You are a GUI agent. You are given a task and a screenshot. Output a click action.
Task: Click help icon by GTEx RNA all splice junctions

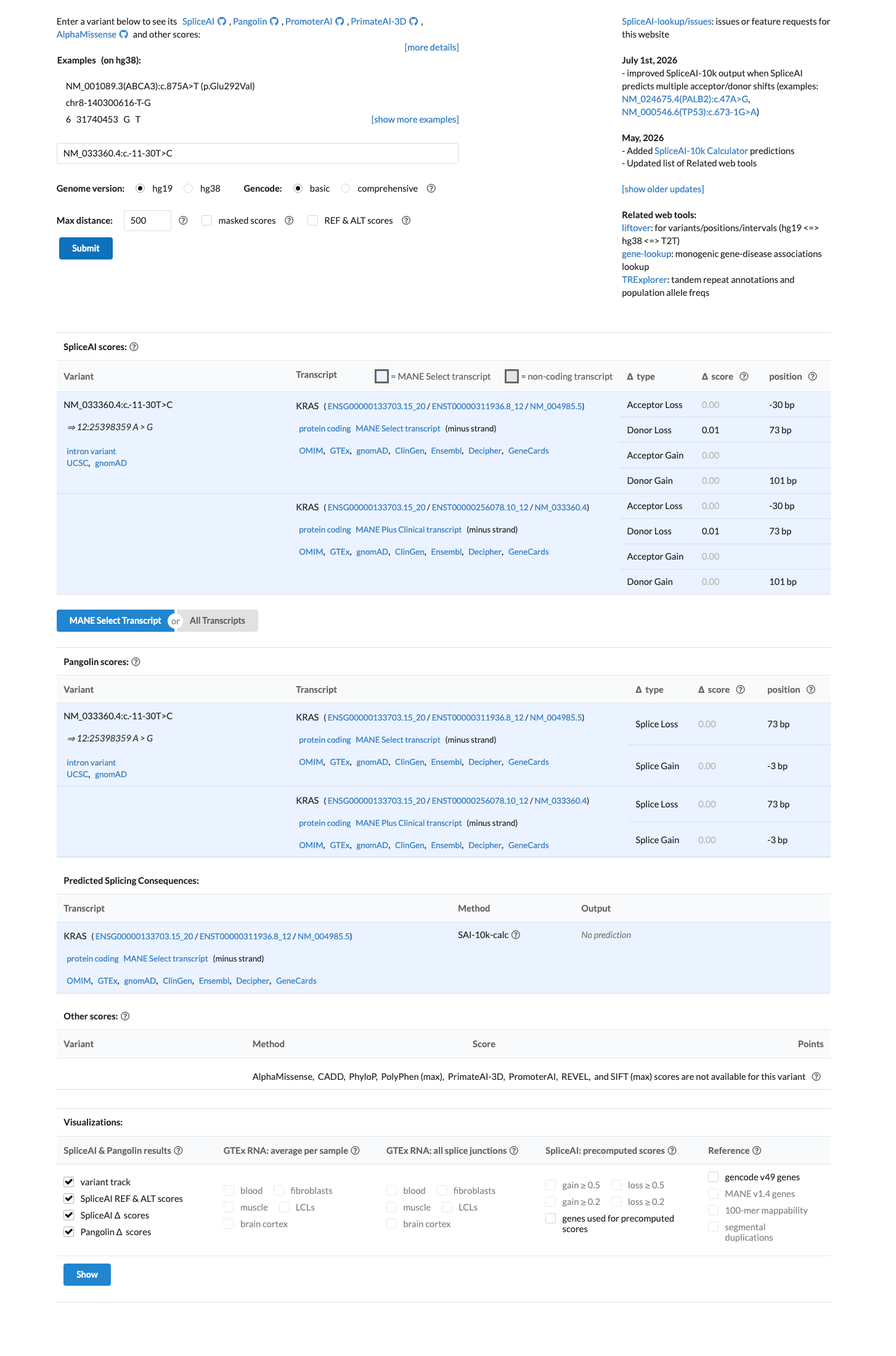514,1151
